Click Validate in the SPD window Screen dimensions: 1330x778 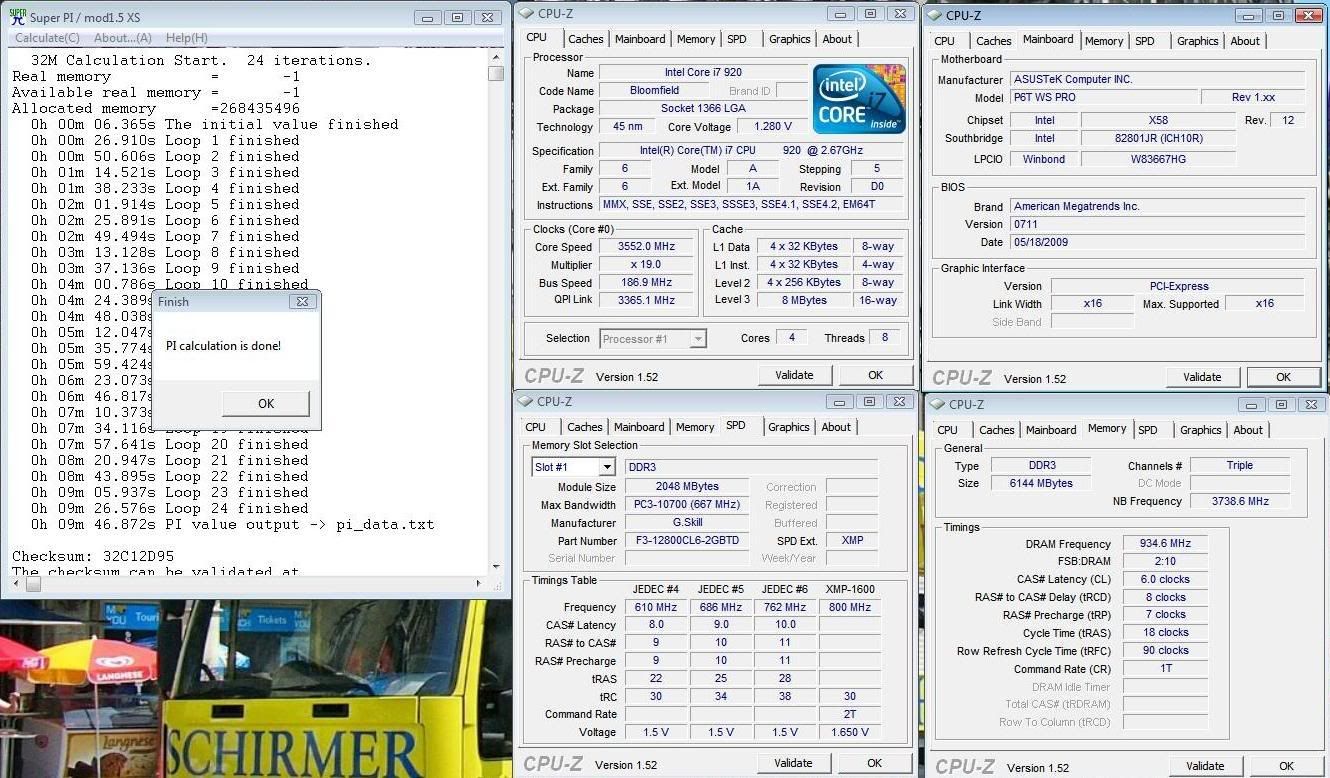793,763
